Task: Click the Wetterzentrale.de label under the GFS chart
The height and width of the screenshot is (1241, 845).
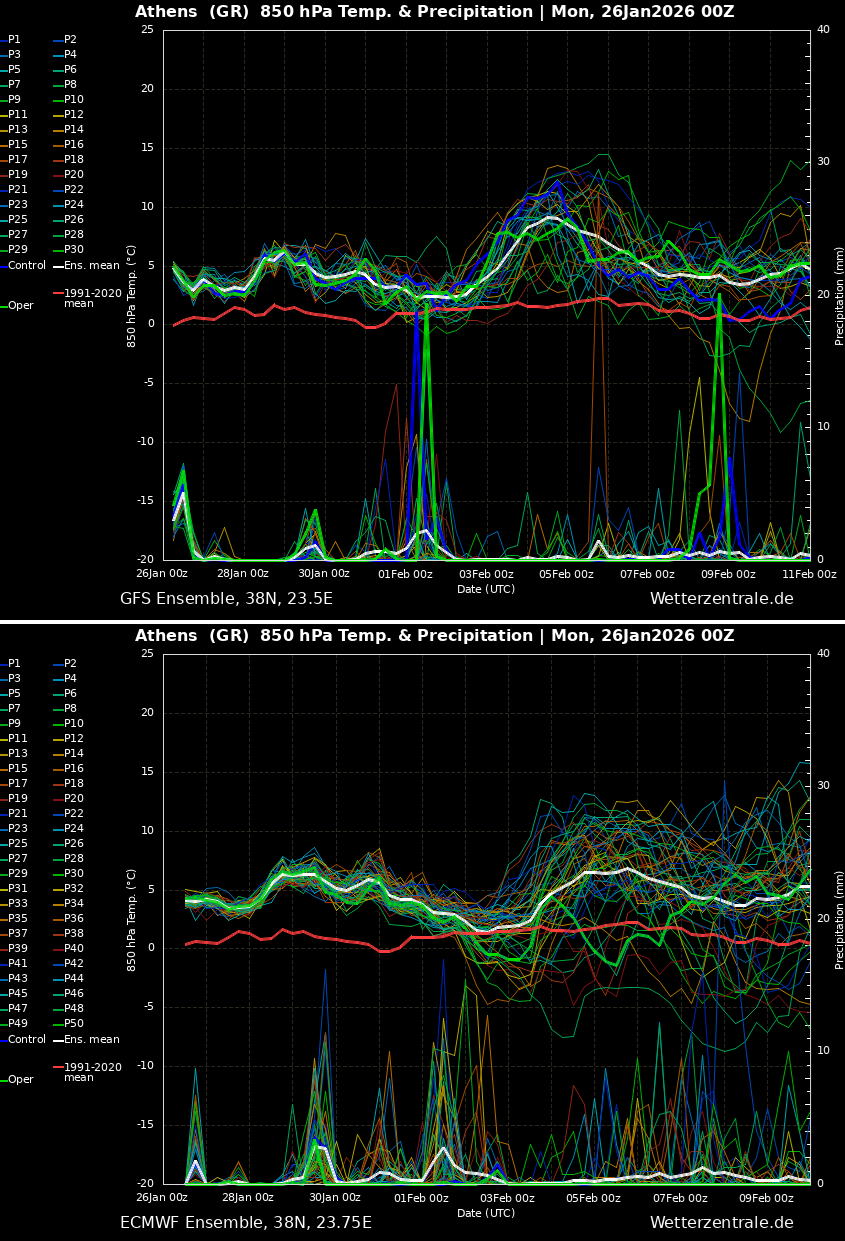Action: point(721,599)
